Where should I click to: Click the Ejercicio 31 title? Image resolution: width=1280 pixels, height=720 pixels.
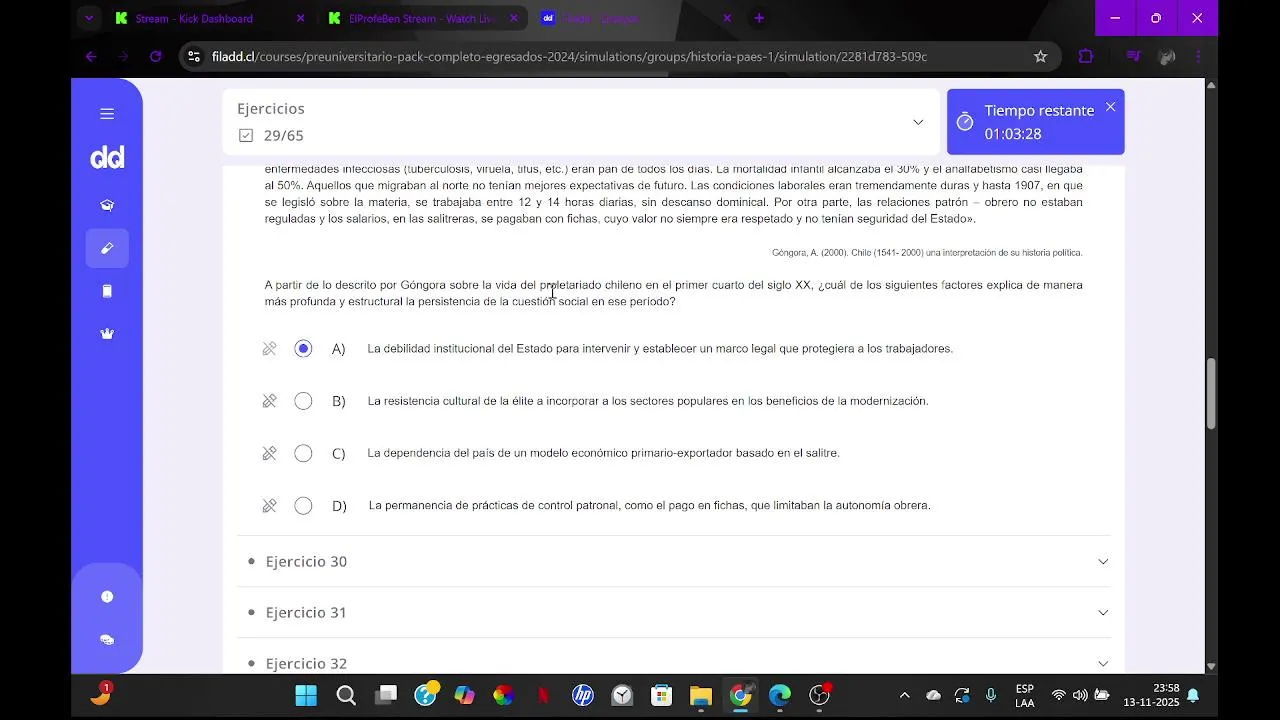coord(306,613)
